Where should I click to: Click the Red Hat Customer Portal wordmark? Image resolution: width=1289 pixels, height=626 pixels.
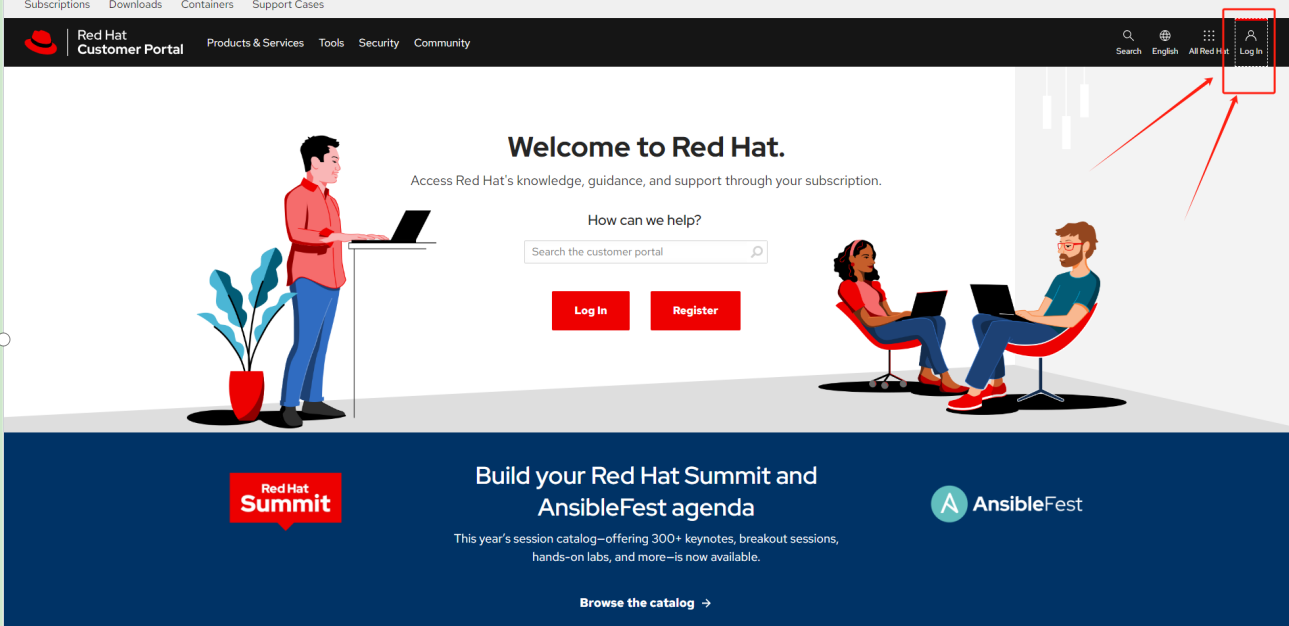click(x=130, y=42)
